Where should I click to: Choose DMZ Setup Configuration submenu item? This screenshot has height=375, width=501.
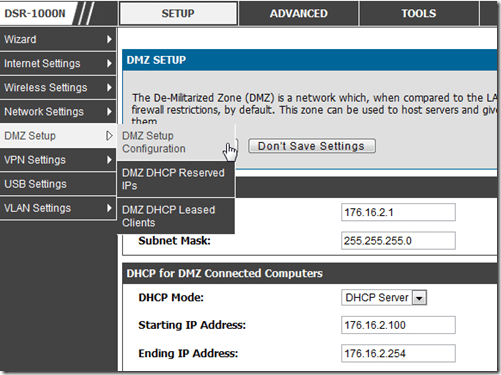pos(176,142)
